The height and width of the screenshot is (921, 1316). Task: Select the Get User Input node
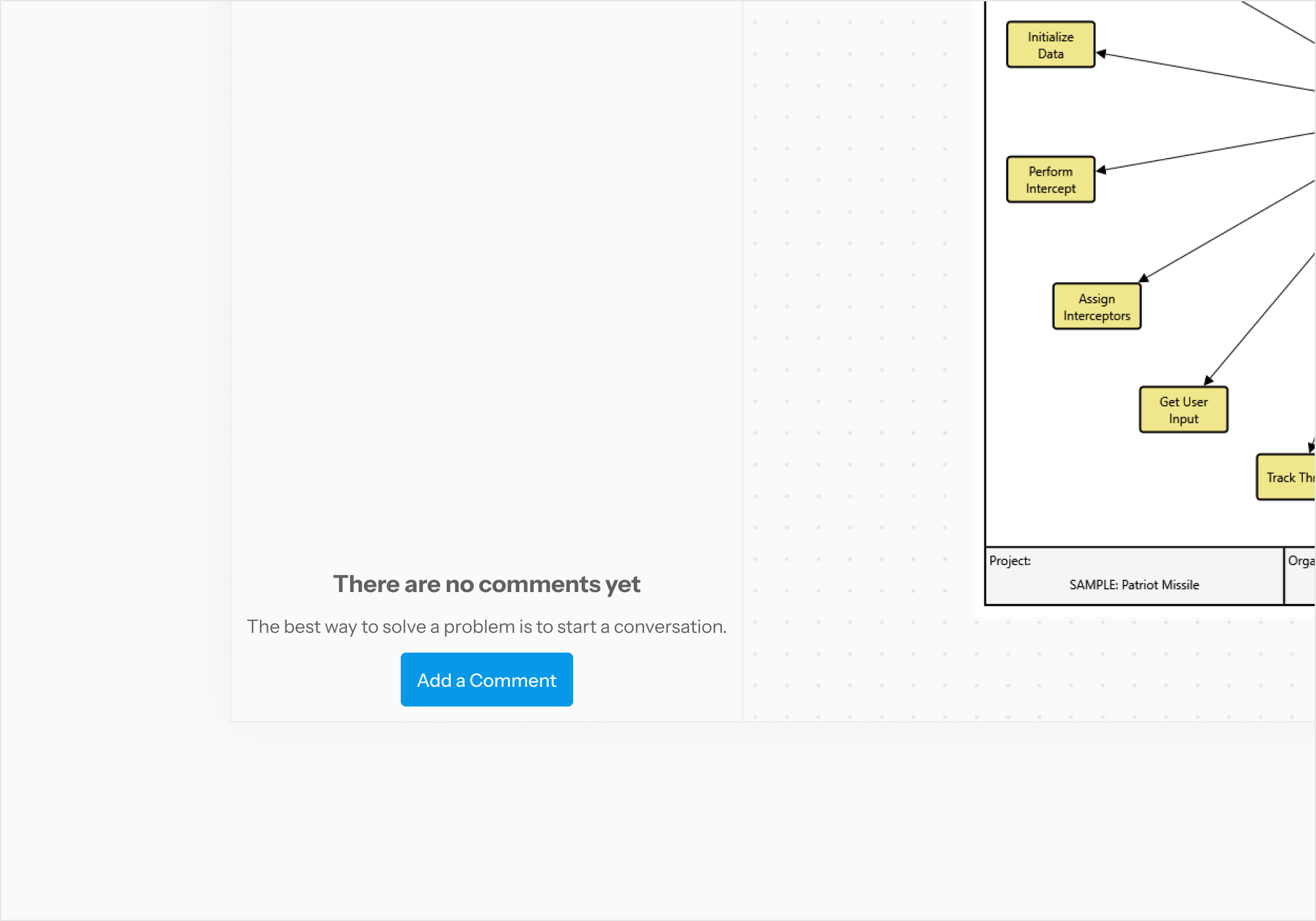[1183, 409]
